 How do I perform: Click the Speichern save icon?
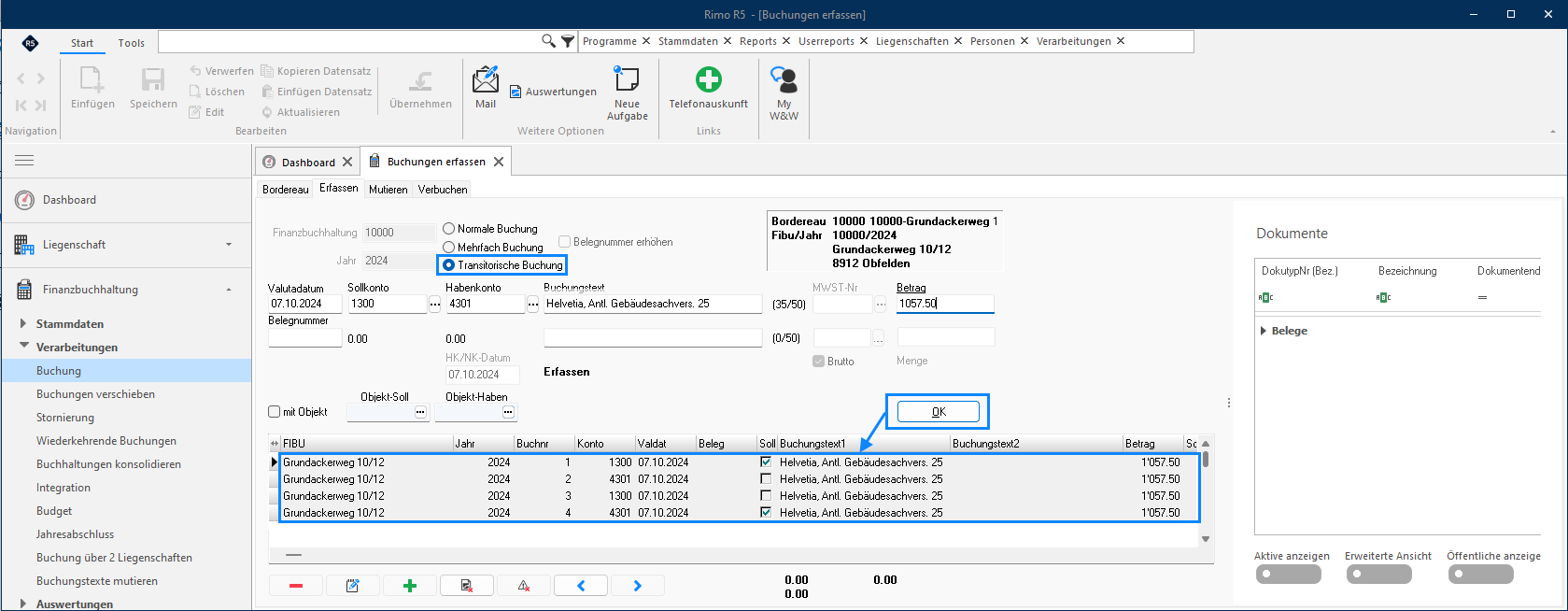pyautogui.click(x=153, y=79)
